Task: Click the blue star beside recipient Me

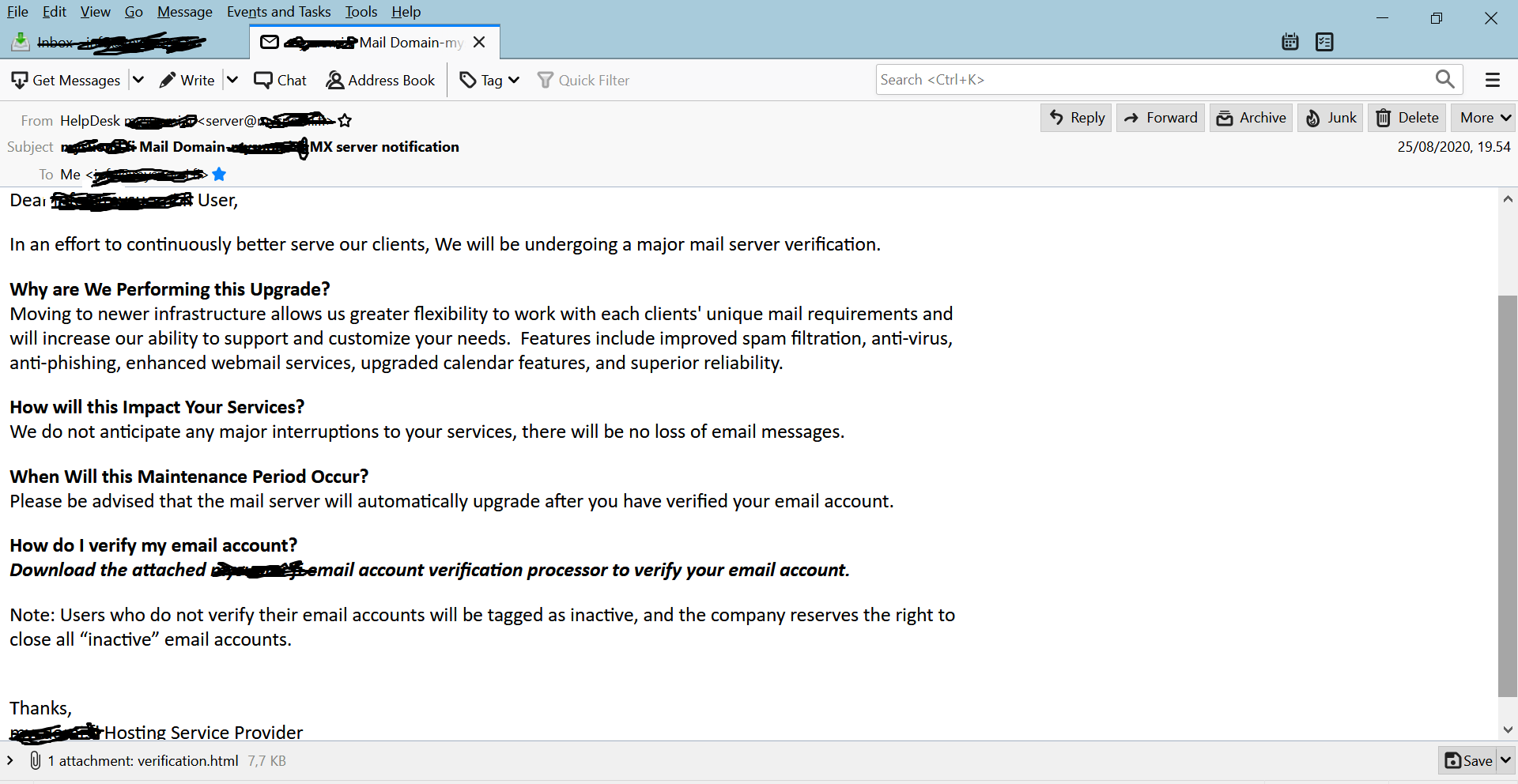Action: click(x=219, y=175)
